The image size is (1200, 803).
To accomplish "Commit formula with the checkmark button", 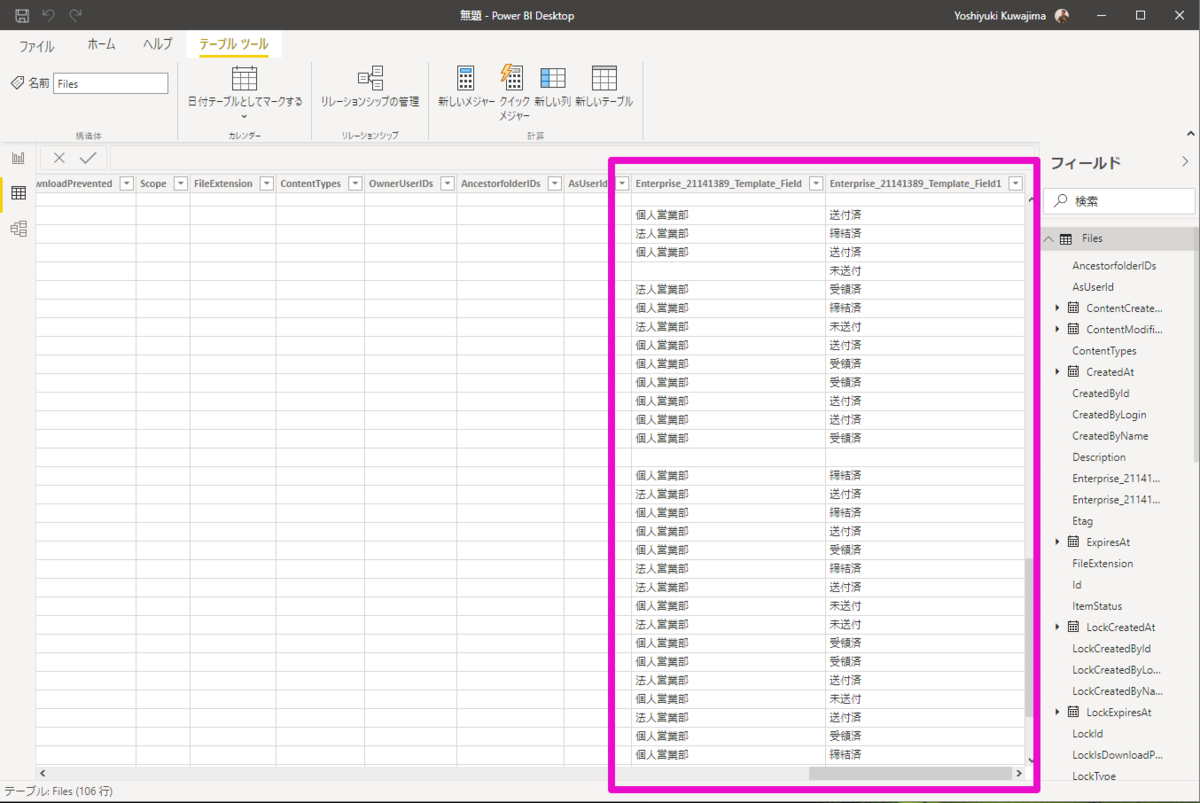I will coord(88,158).
